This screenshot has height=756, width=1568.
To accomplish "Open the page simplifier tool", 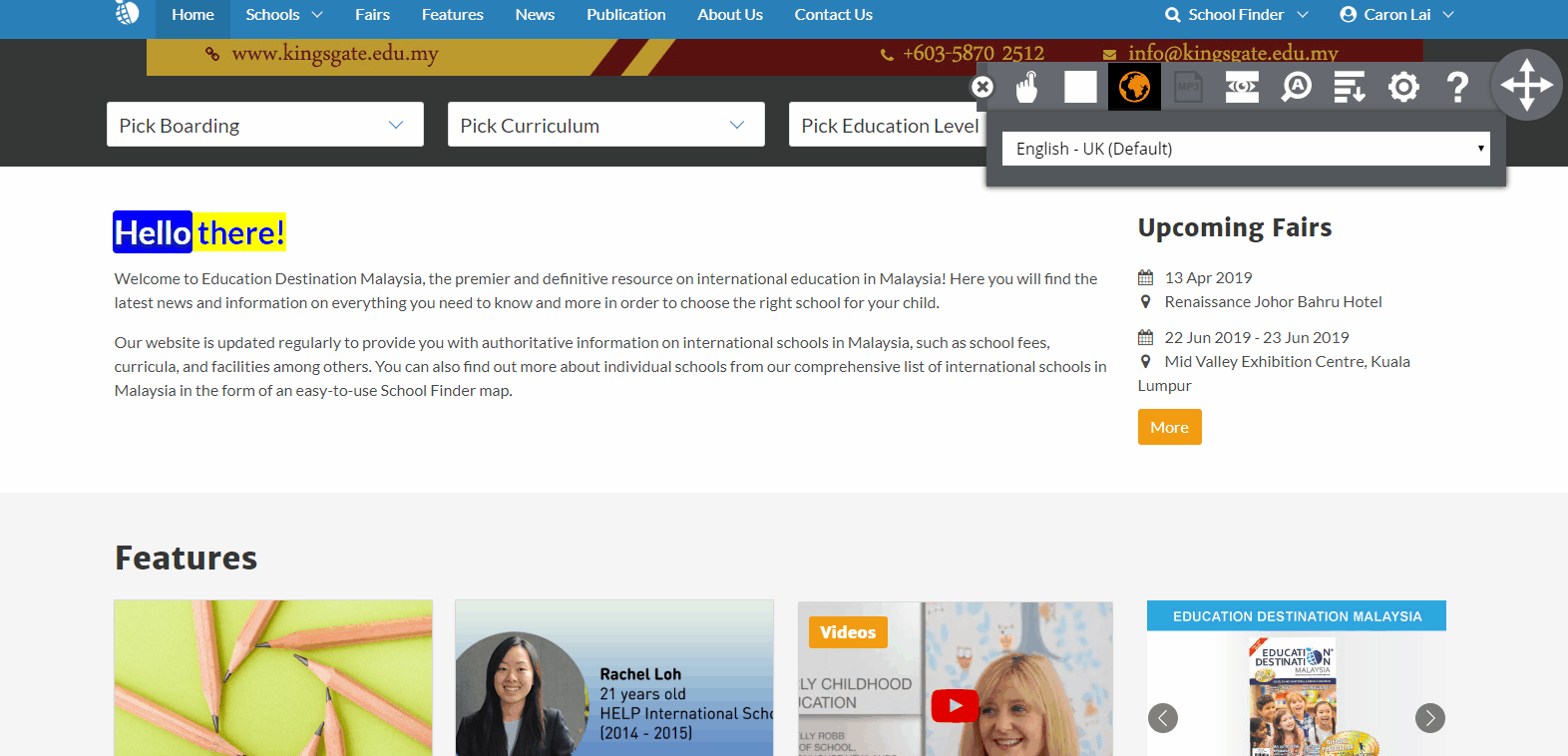I will pos(1350,88).
